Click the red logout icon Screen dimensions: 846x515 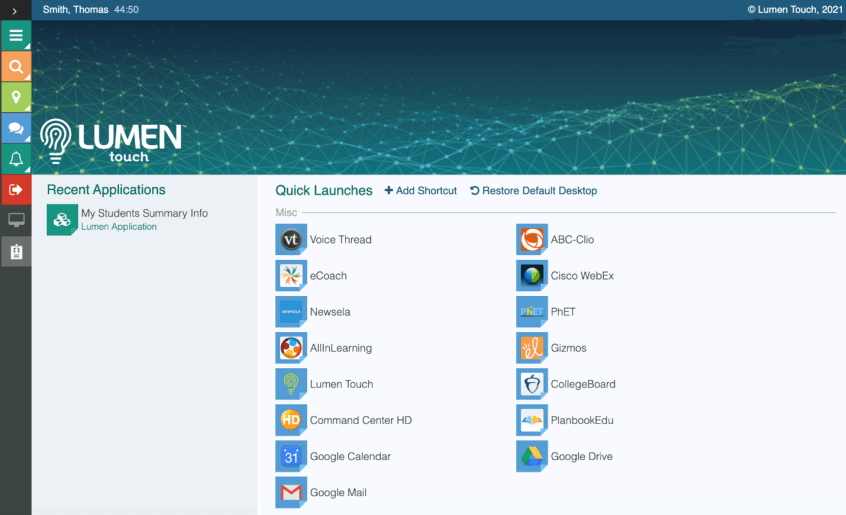click(x=15, y=189)
